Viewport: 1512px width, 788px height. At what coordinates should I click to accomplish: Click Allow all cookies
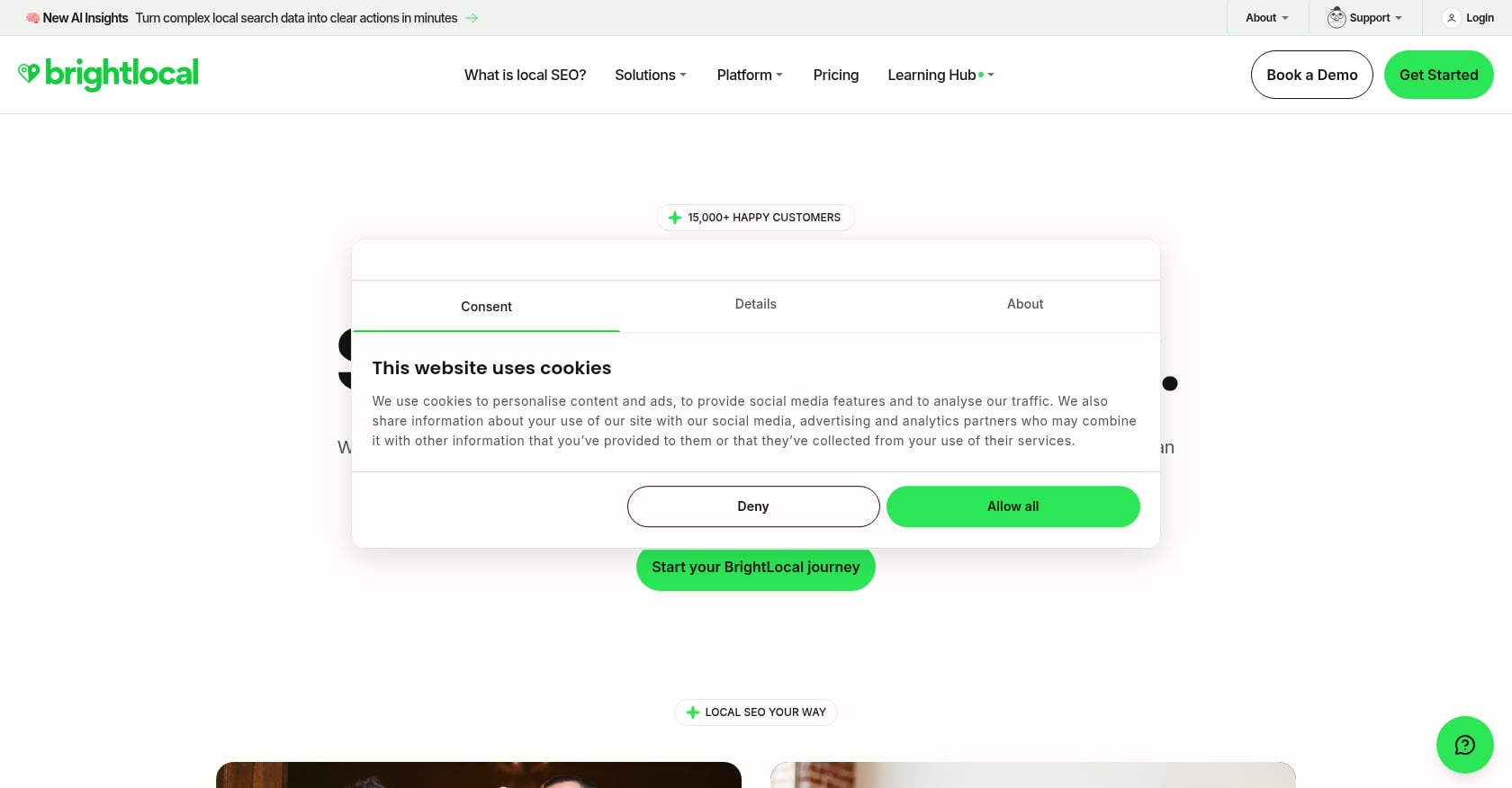click(1013, 506)
